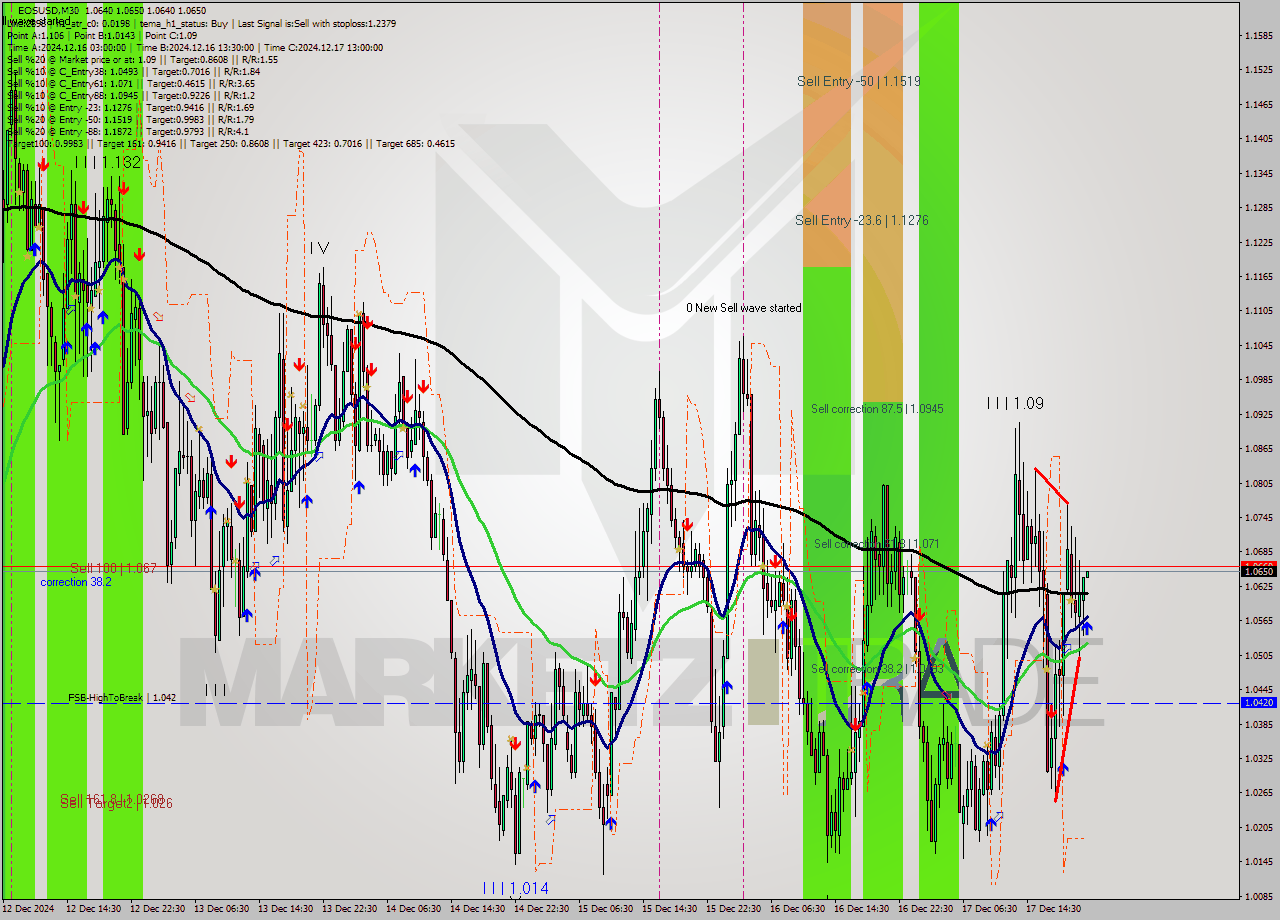
Task: Click the 1.1585 price axis label
Action: (x=1258, y=36)
